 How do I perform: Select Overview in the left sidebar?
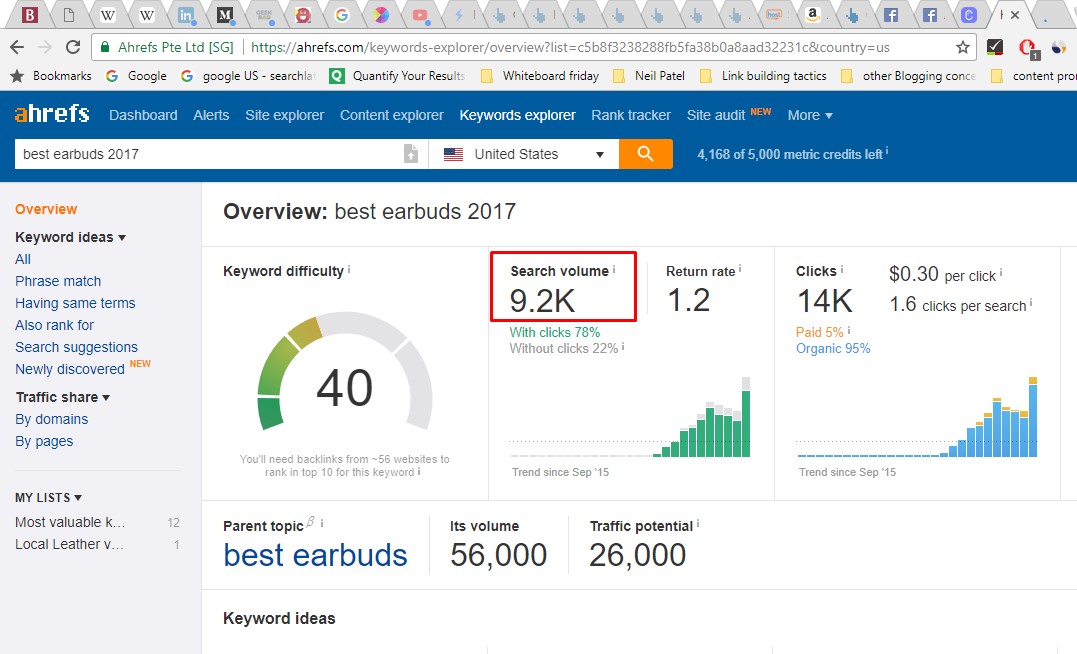coord(46,209)
